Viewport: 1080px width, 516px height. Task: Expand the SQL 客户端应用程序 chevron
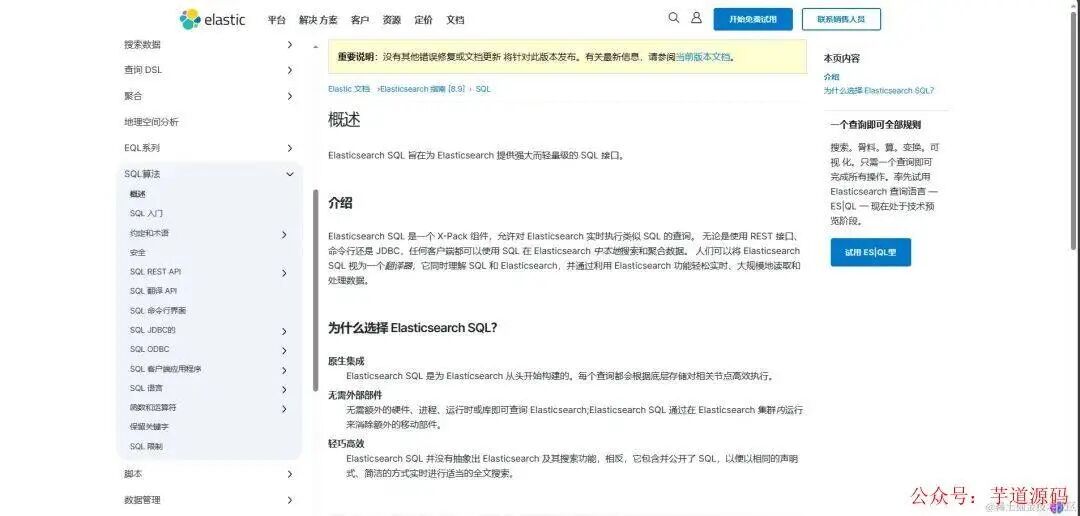pyautogui.click(x=284, y=371)
